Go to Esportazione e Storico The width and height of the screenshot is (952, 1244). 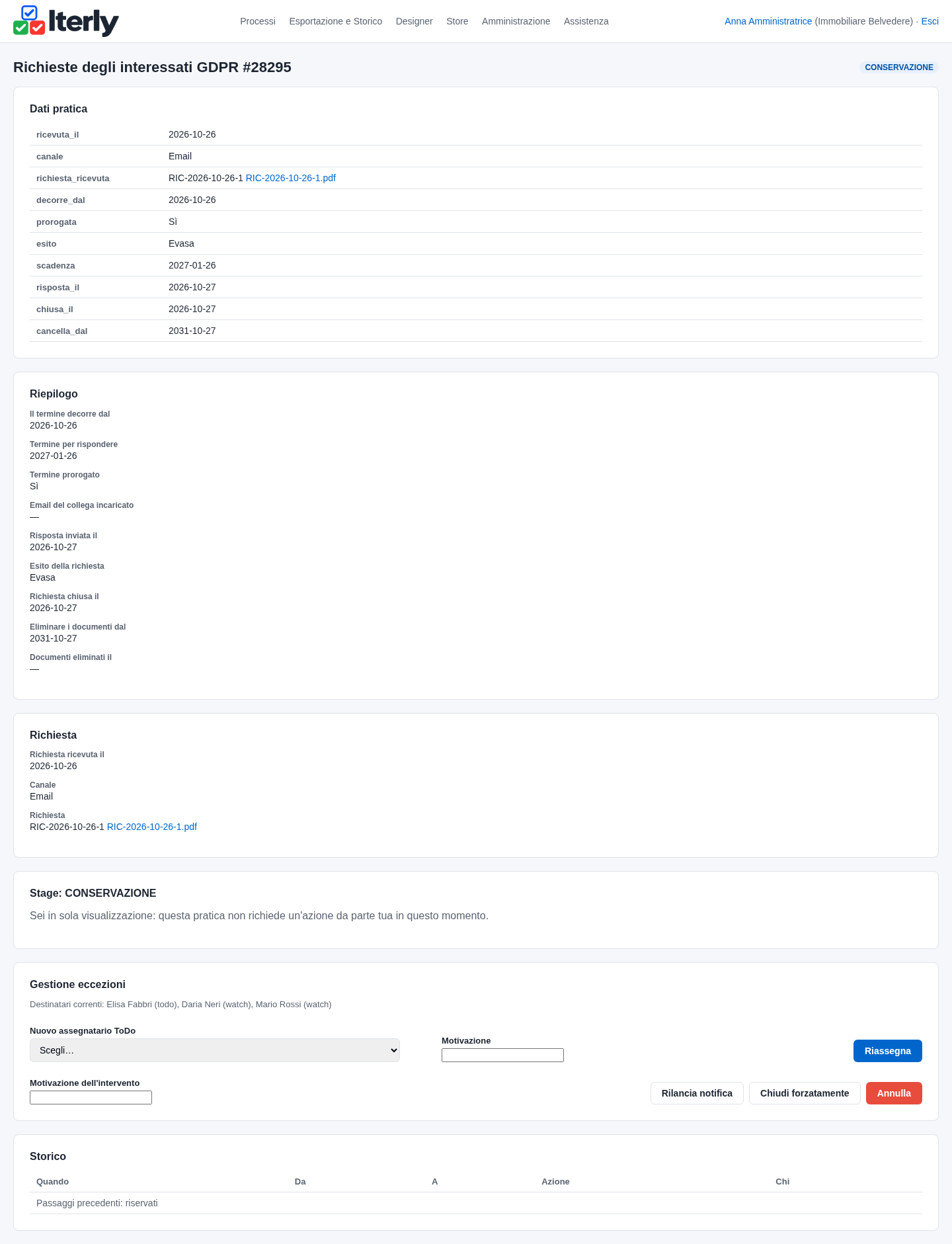(336, 21)
